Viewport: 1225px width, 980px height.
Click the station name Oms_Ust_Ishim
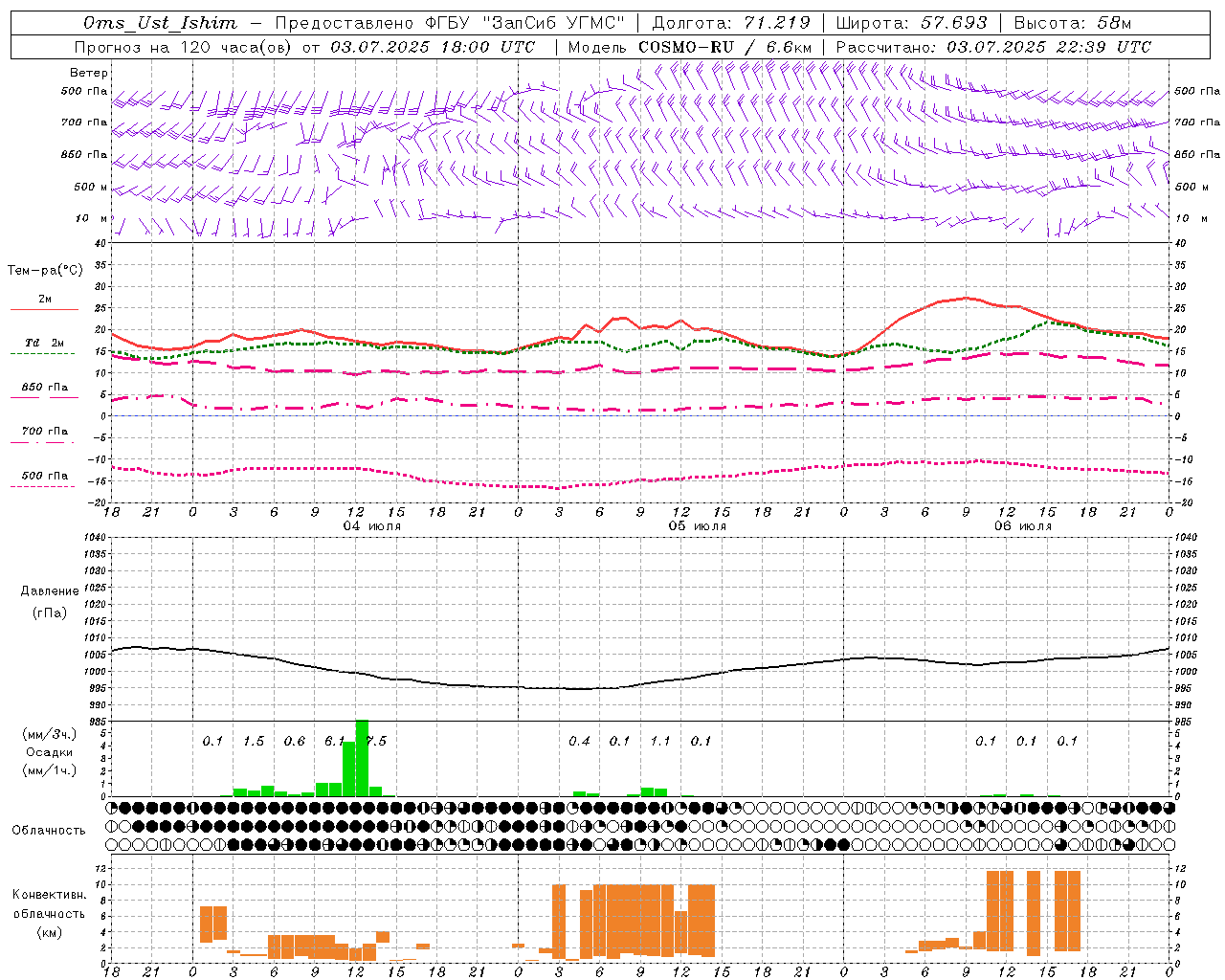tap(160, 23)
